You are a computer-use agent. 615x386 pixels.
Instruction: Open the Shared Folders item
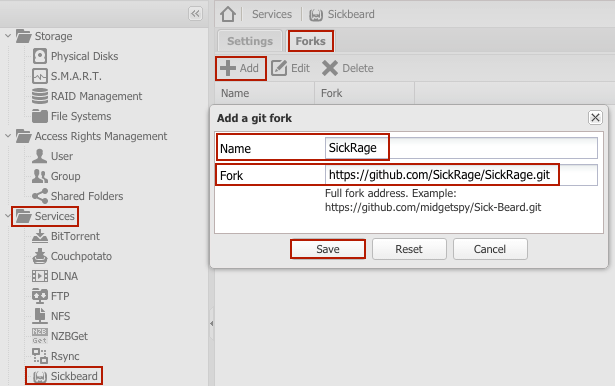78,196
